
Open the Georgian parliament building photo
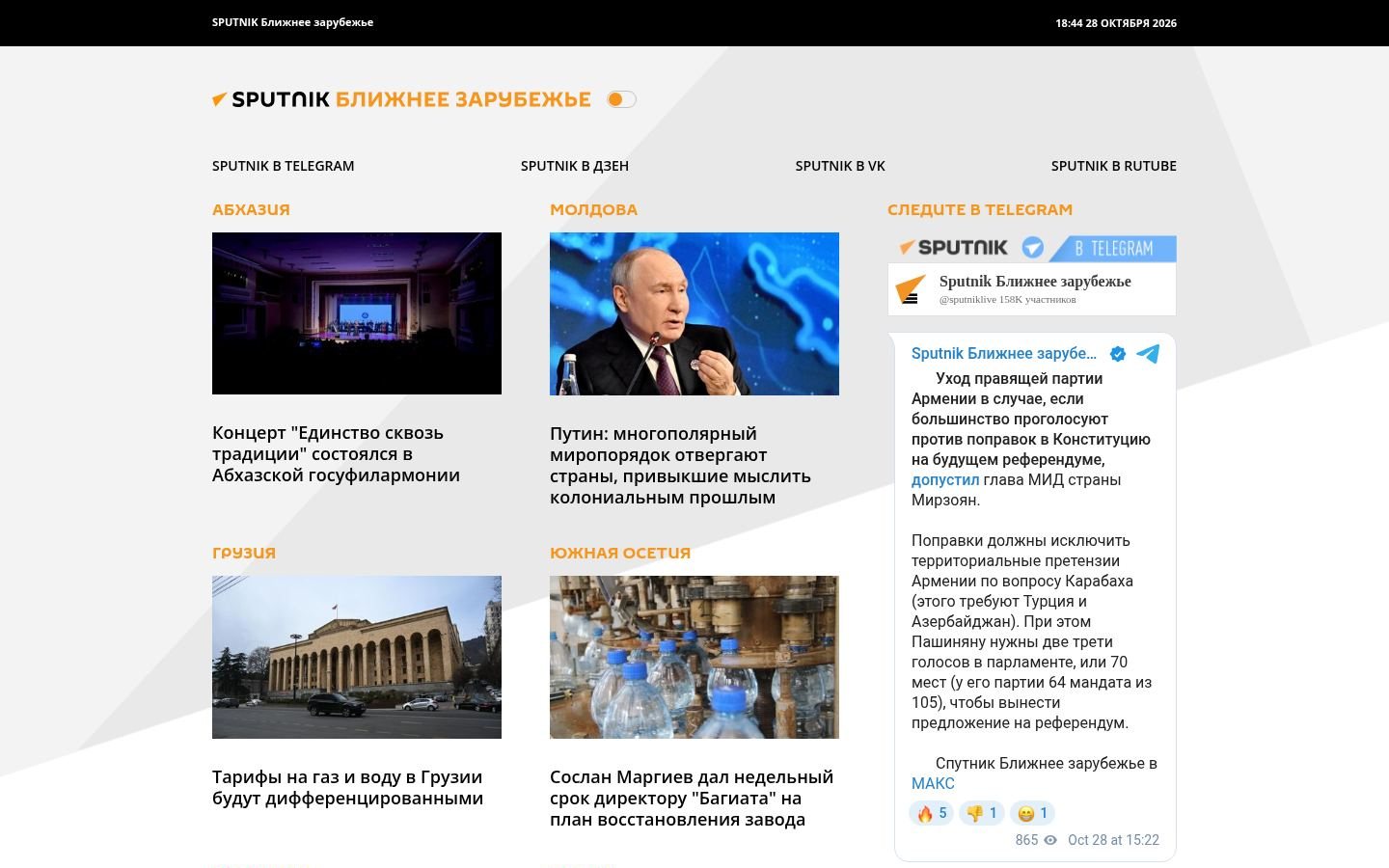click(357, 657)
